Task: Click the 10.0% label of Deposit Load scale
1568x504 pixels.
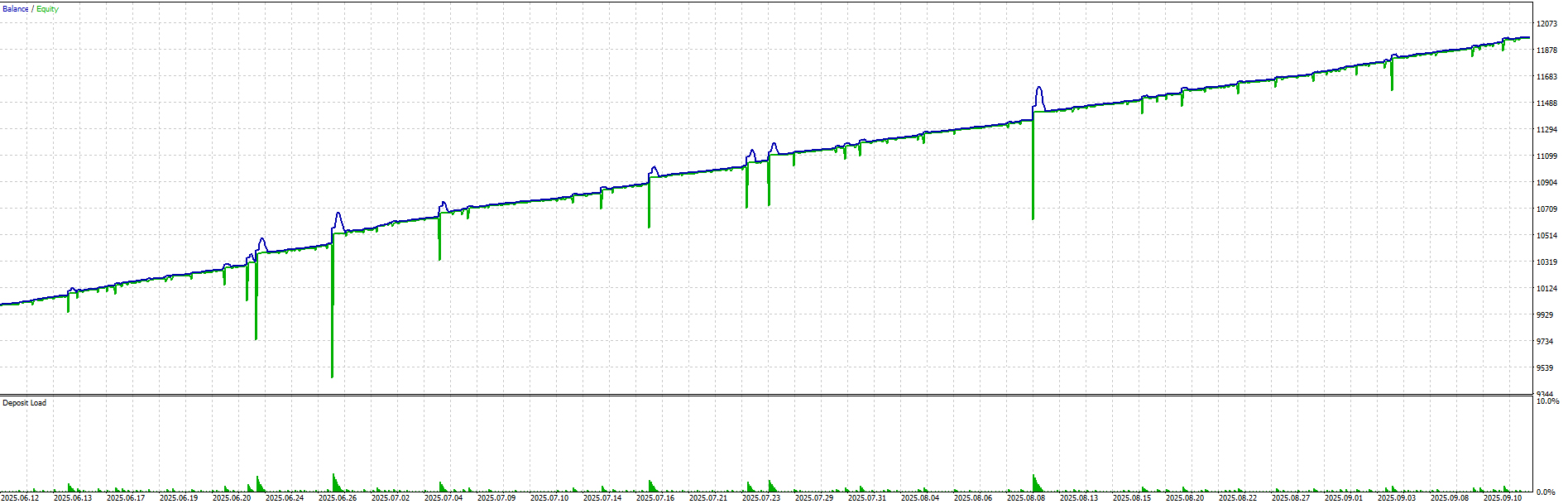Action: (1547, 401)
